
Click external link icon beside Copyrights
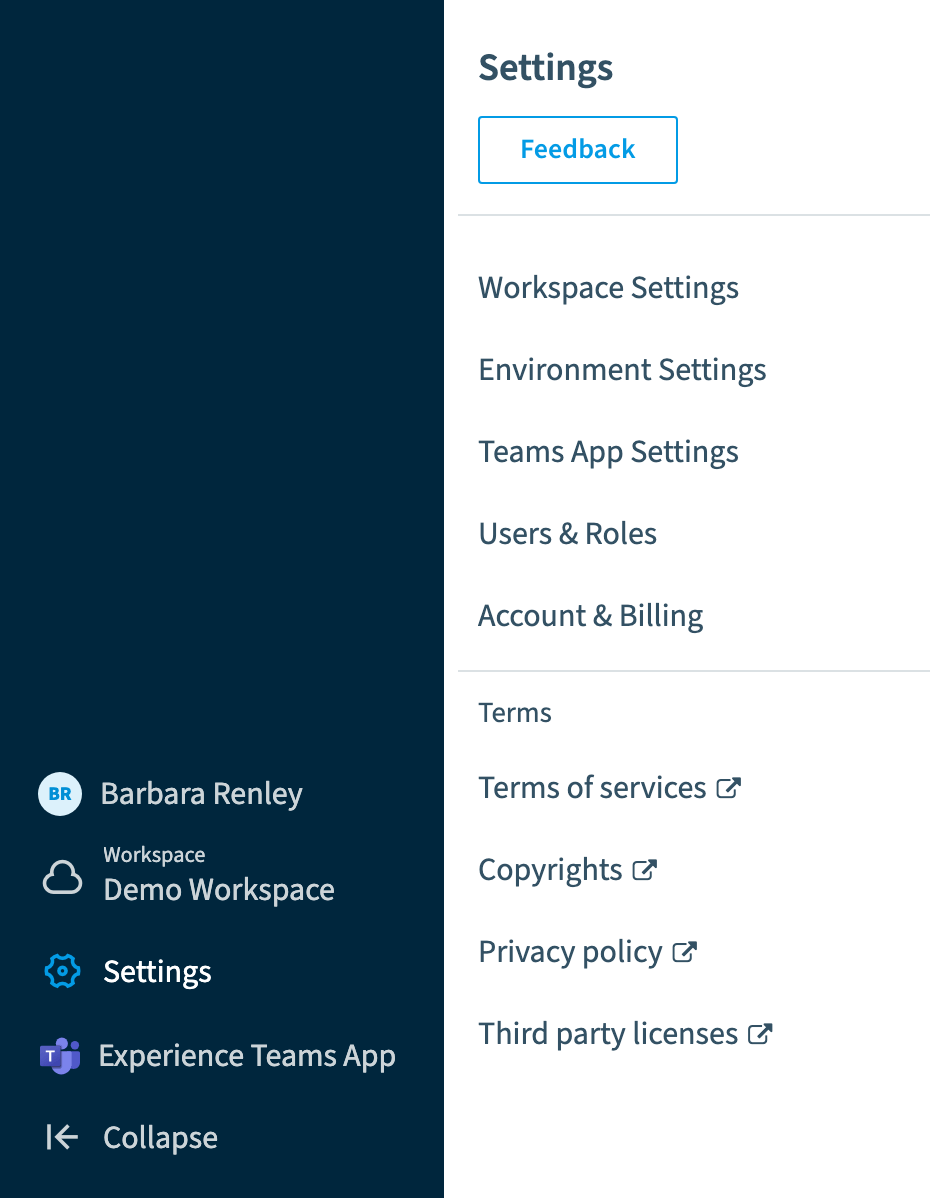(x=645, y=869)
